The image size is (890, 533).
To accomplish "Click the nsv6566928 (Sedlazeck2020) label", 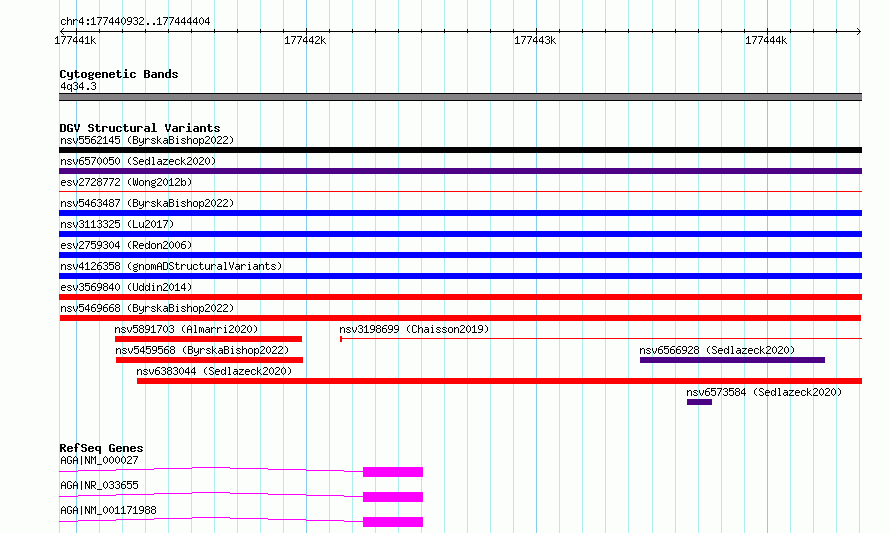I will click(717, 350).
